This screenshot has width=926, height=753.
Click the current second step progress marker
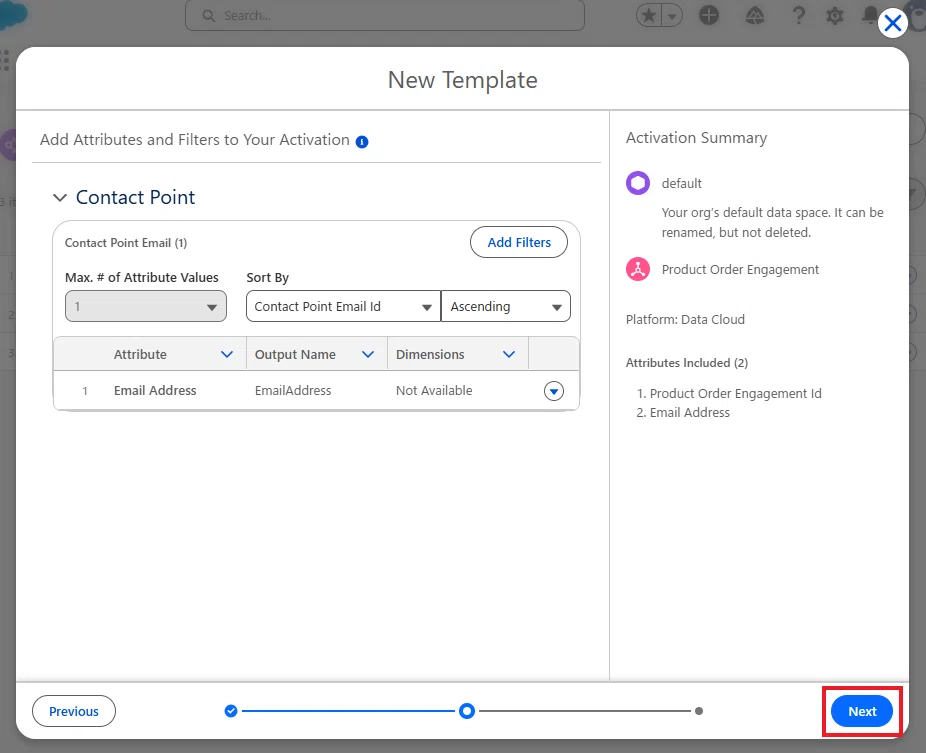(x=467, y=711)
